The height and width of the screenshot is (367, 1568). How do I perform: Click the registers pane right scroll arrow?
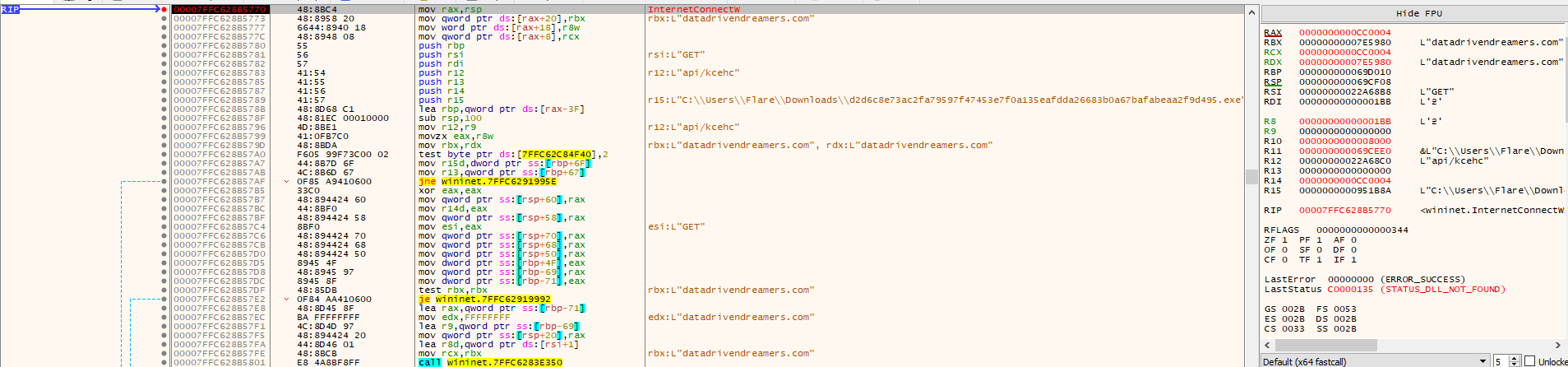[x=1558, y=345]
